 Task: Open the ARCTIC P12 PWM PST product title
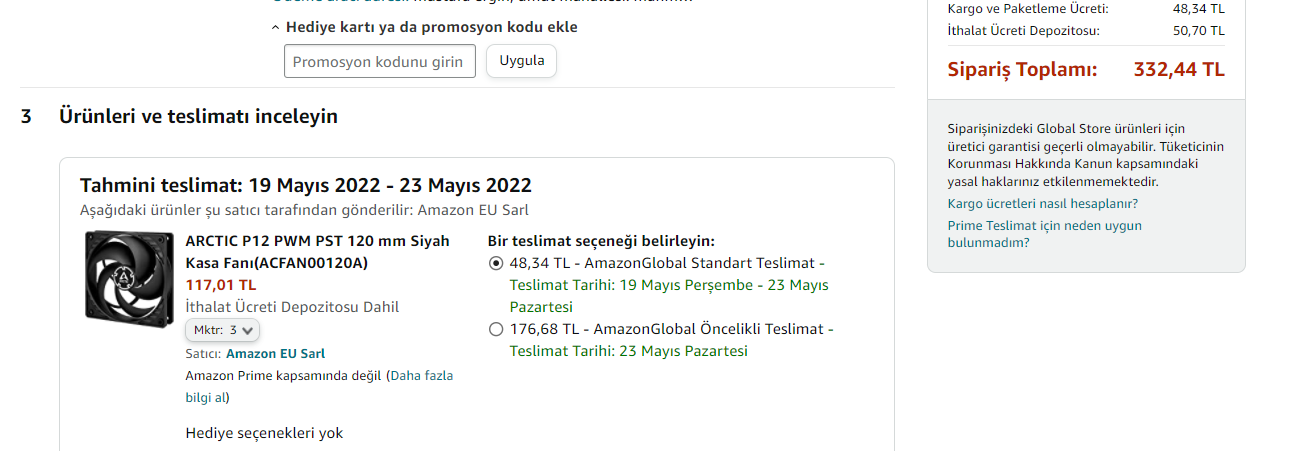317,251
